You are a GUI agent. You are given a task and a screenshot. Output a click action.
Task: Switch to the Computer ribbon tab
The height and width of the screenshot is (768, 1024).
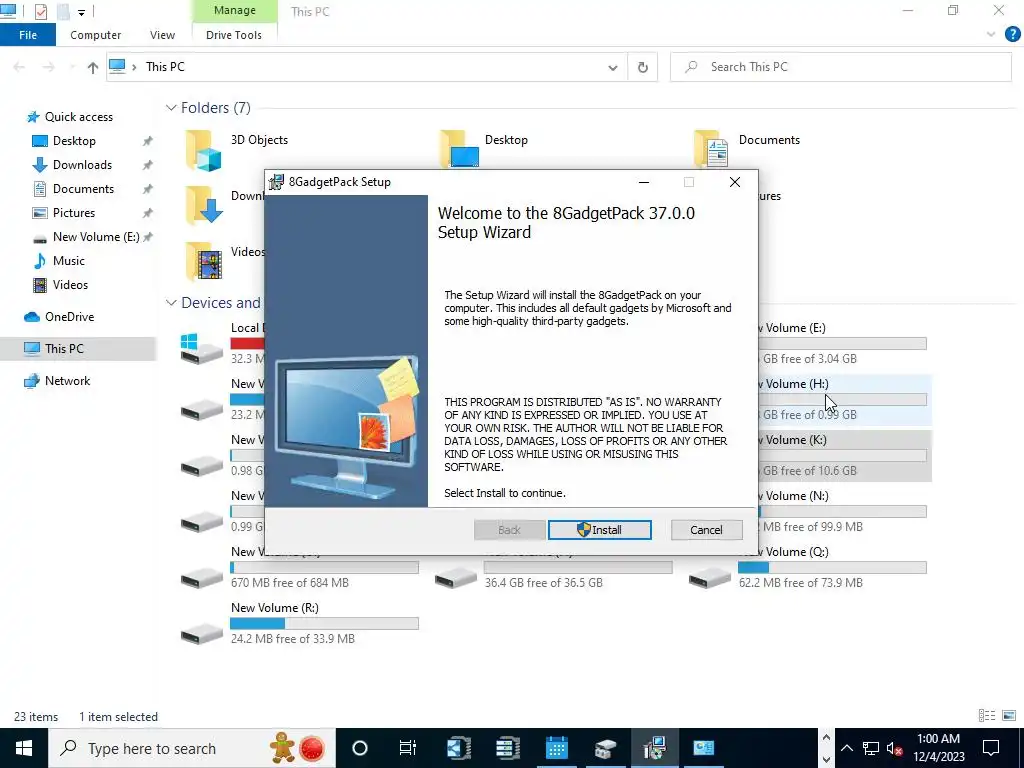pos(95,35)
